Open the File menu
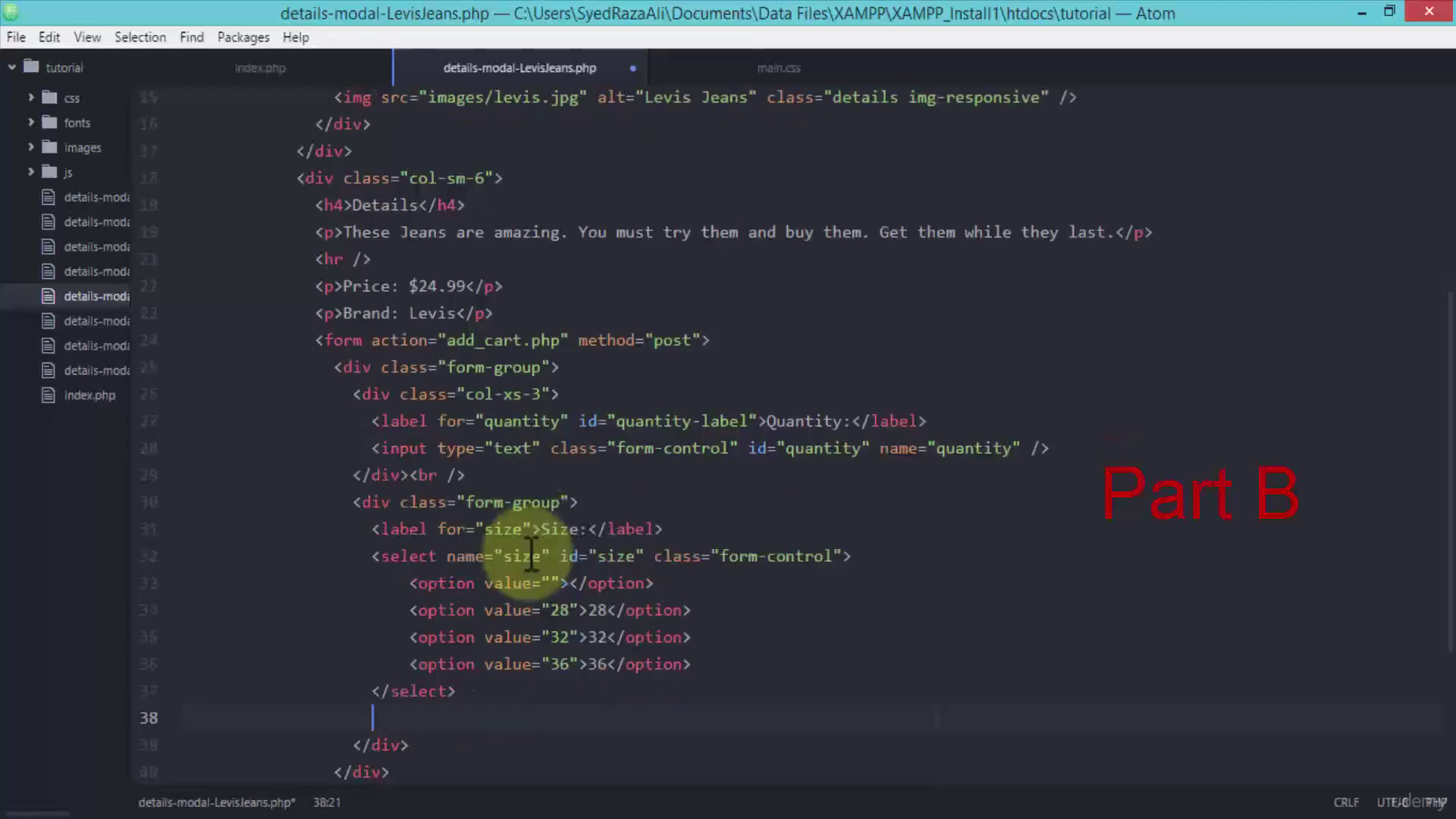This screenshot has width=1456, height=819. click(x=16, y=37)
